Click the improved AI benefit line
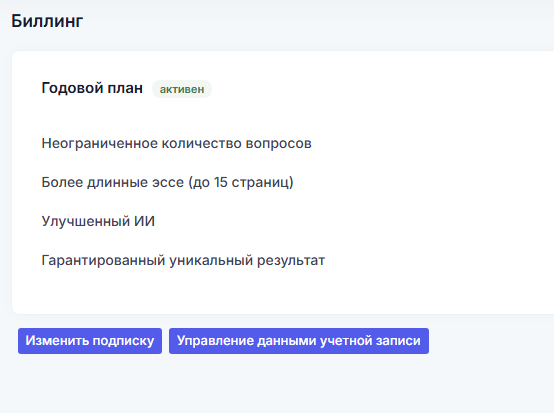The image size is (554, 413). pos(98,221)
